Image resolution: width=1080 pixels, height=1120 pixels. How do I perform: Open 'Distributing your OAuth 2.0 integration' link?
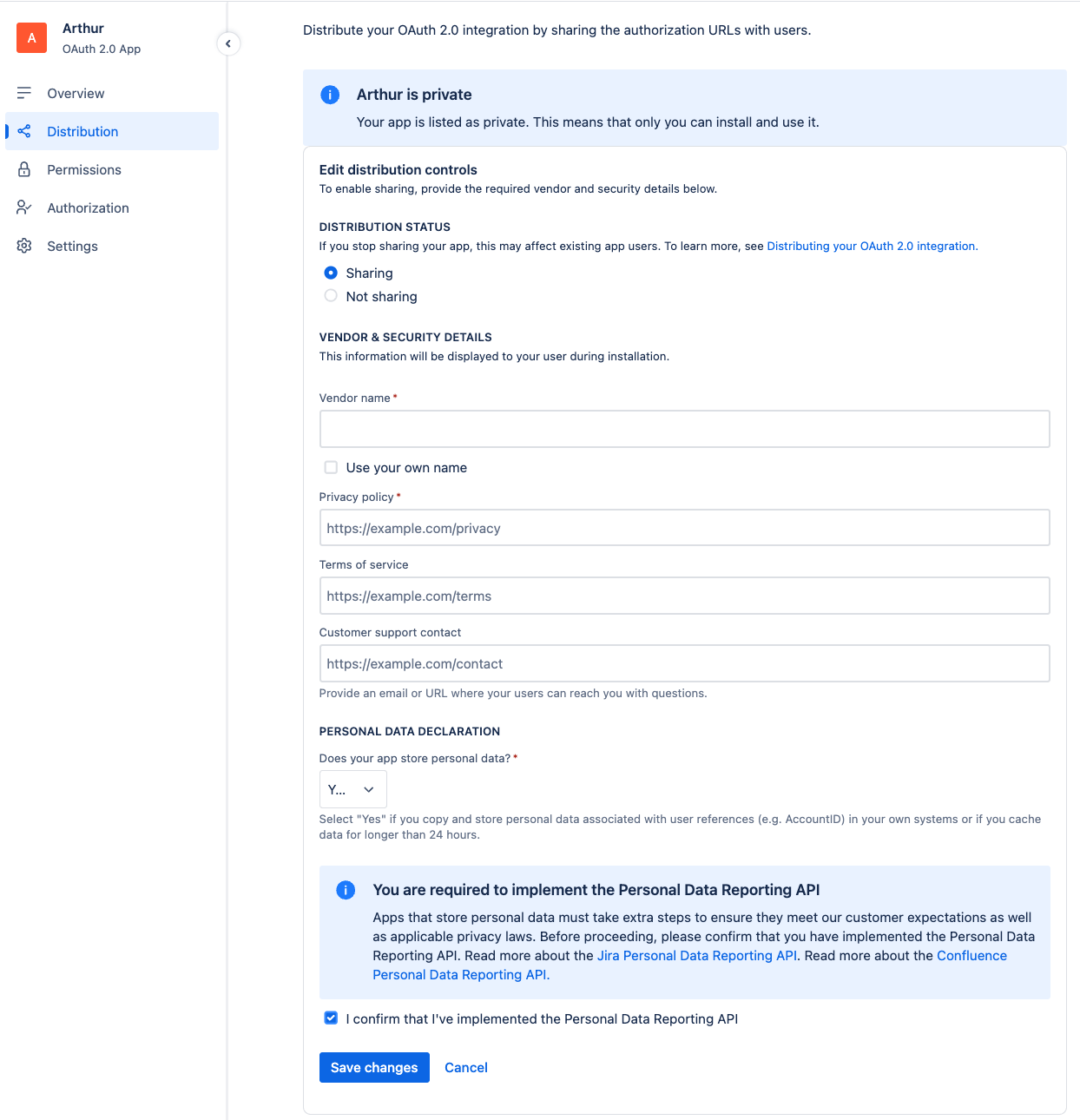[x=872, y=246]
